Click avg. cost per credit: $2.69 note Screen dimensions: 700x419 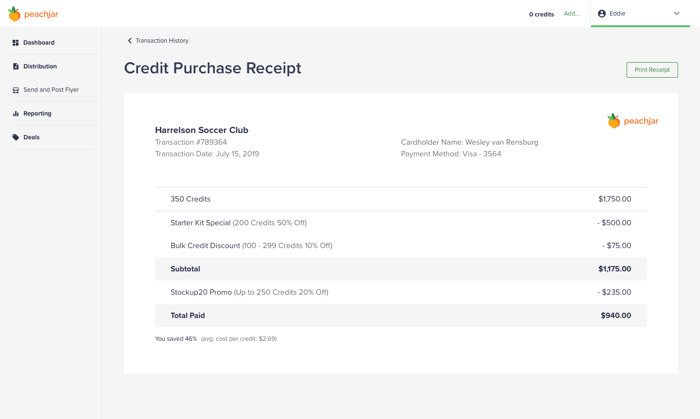tap(239, 339)
